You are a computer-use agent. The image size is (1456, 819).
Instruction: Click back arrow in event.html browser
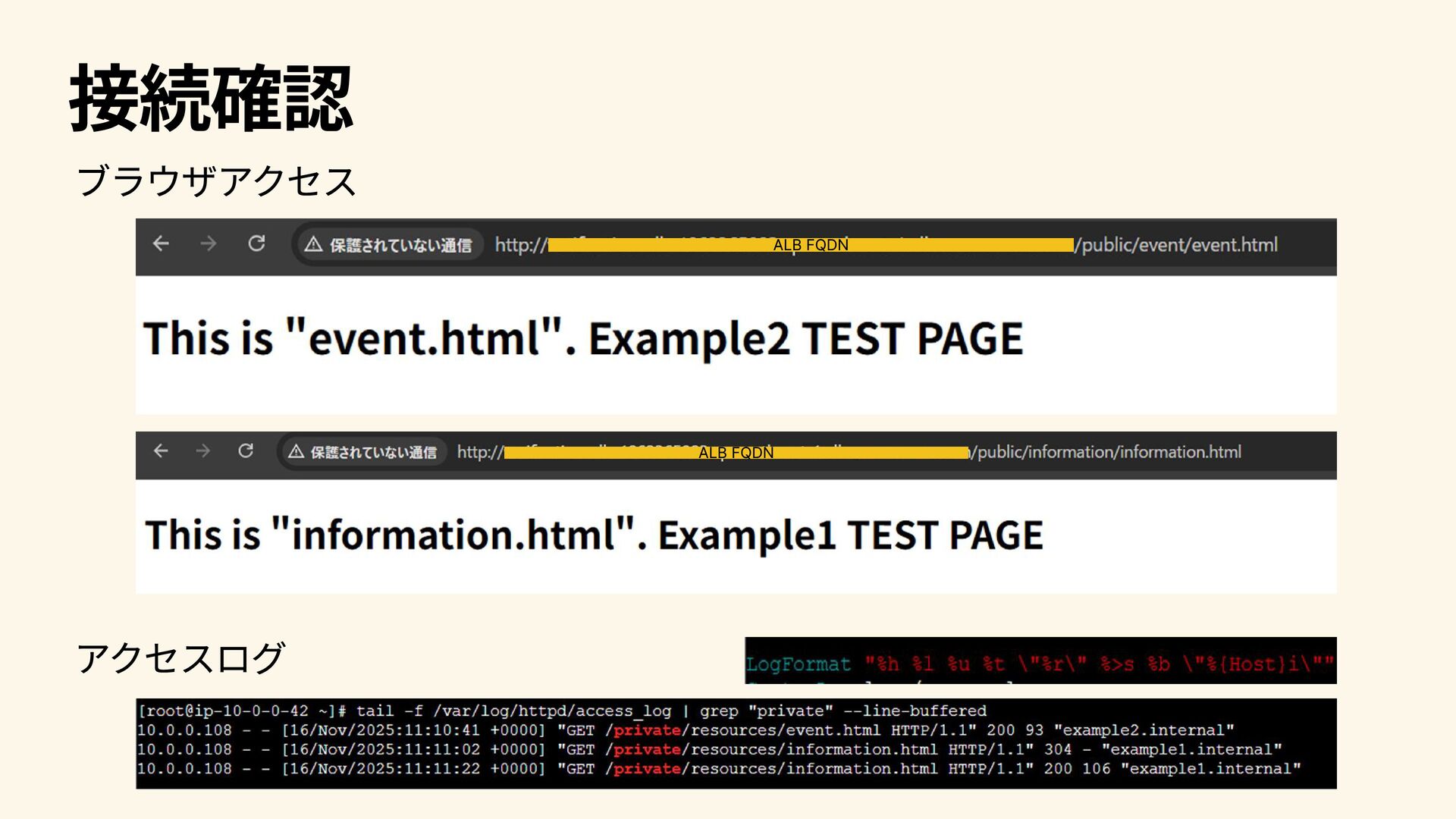click(161, 244)
